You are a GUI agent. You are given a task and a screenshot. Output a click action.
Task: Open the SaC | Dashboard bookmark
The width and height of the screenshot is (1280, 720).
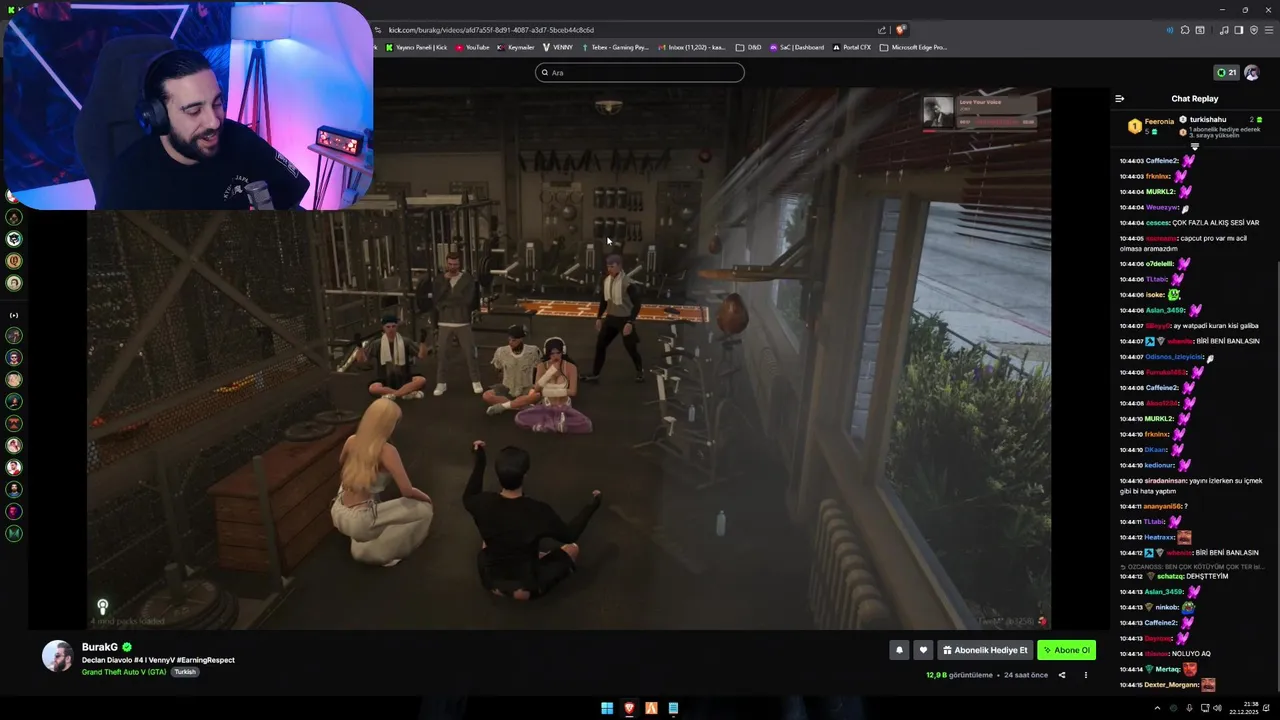coord(797,47)
